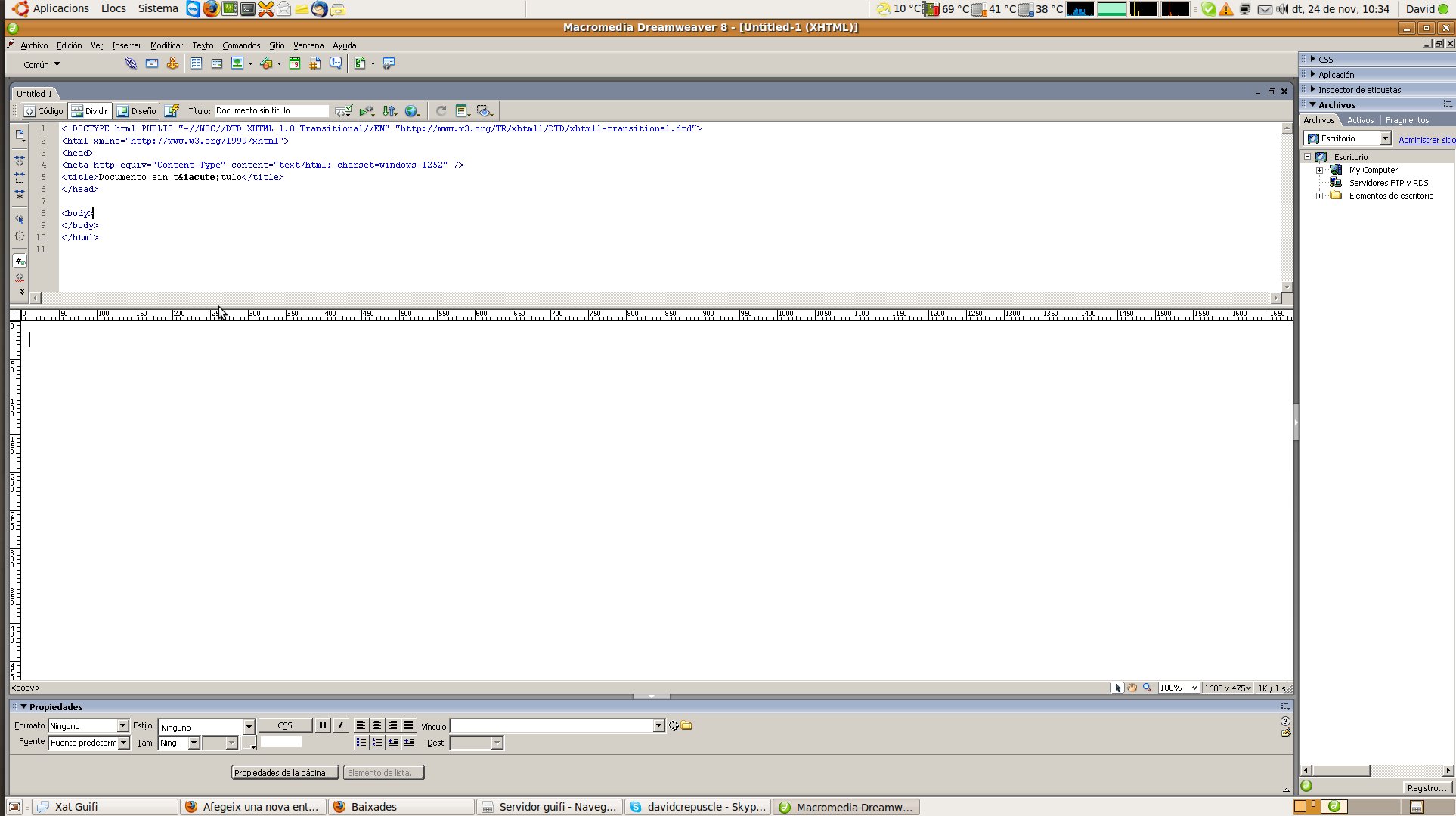Screen dimensions: 1456x816
Task: Open the text color swatch picker
Action: click(249, 743)
